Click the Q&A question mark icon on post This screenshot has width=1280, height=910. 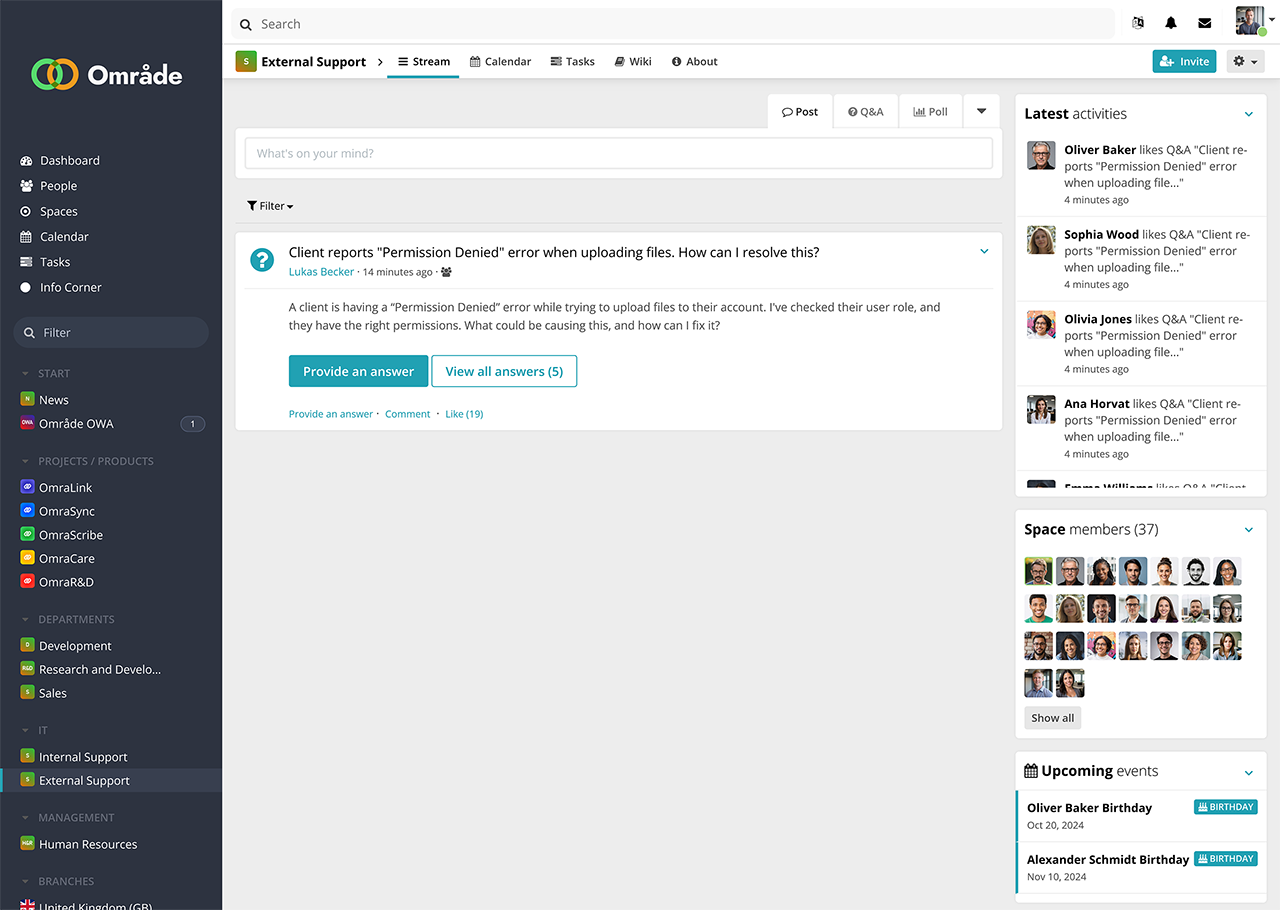point(261,260)
